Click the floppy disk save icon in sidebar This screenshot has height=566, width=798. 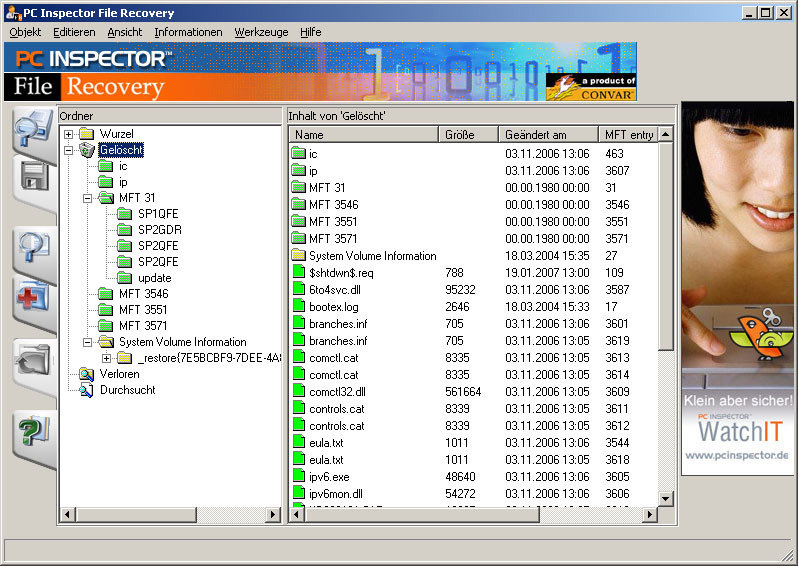tap(35, 177)
